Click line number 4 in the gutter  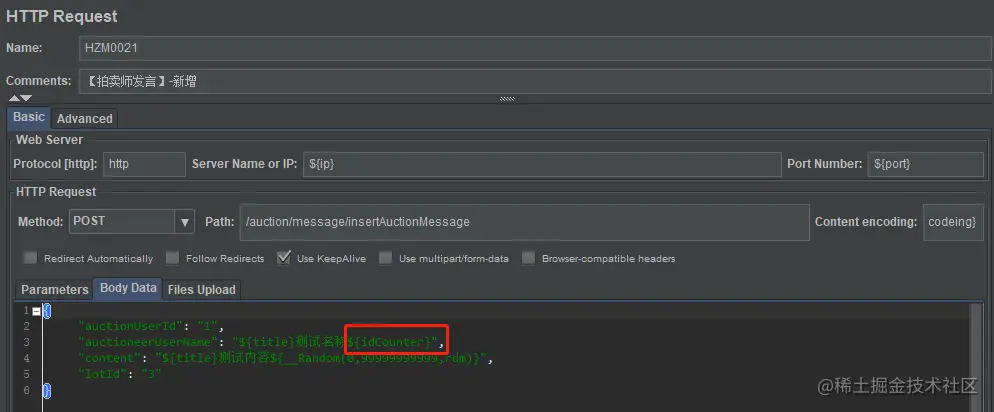(x=26, y=358)
